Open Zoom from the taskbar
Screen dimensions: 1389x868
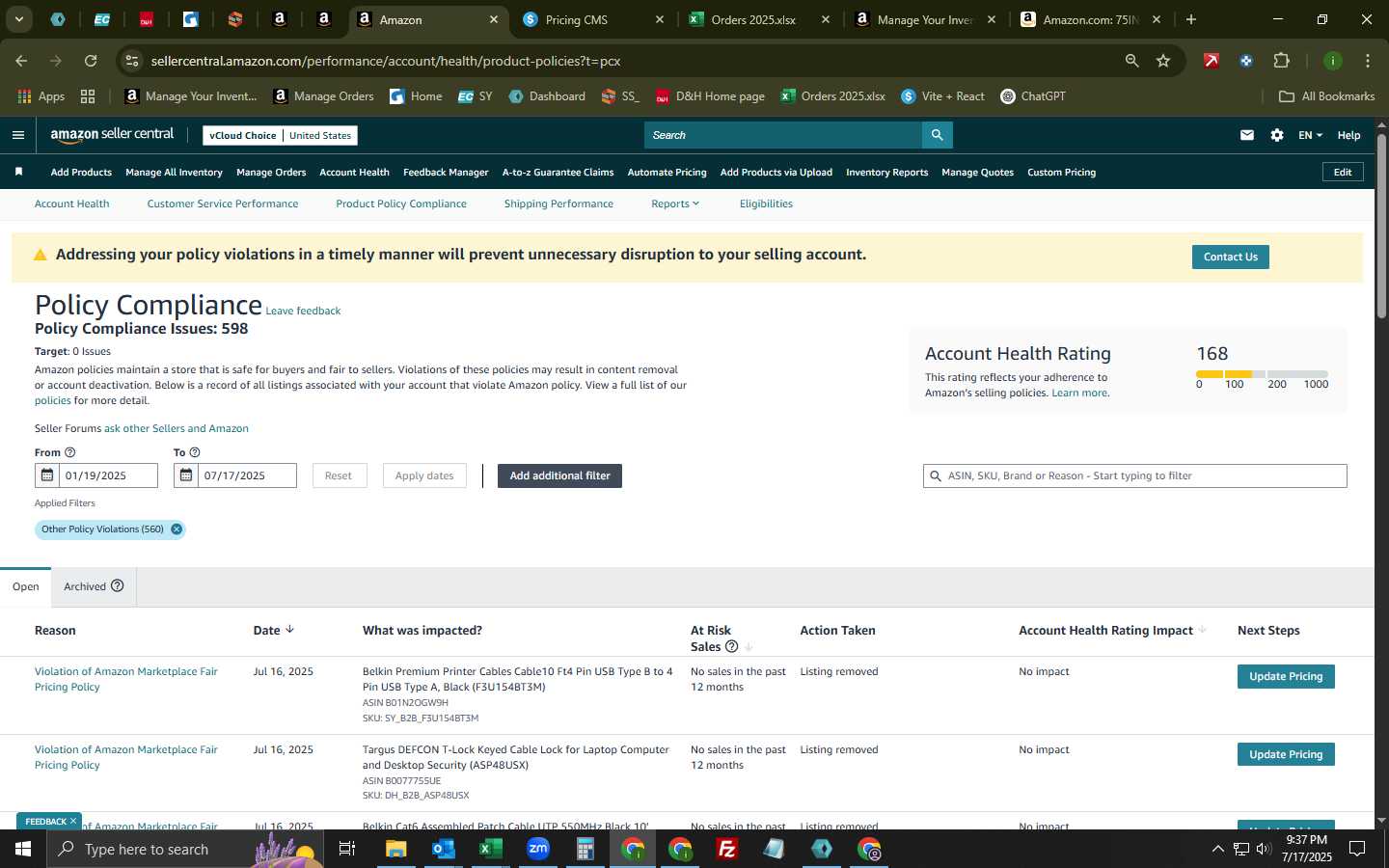pos(538,849)
